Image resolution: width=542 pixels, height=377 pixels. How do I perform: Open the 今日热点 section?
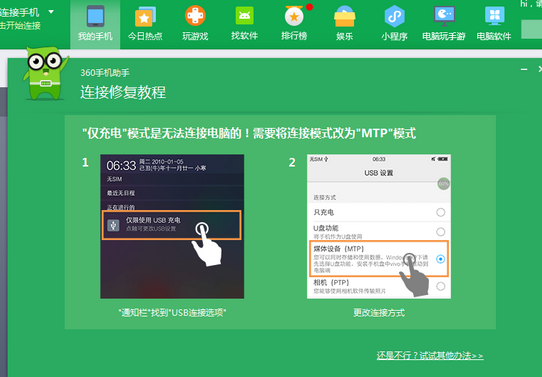tap(145, 23)
